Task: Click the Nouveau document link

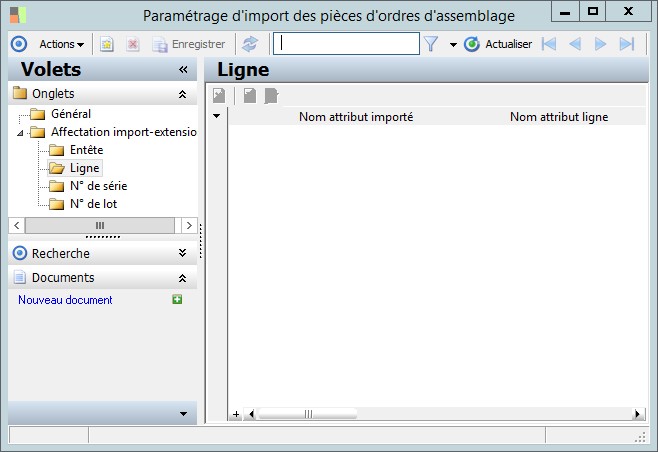Action: tap(65, 300)
